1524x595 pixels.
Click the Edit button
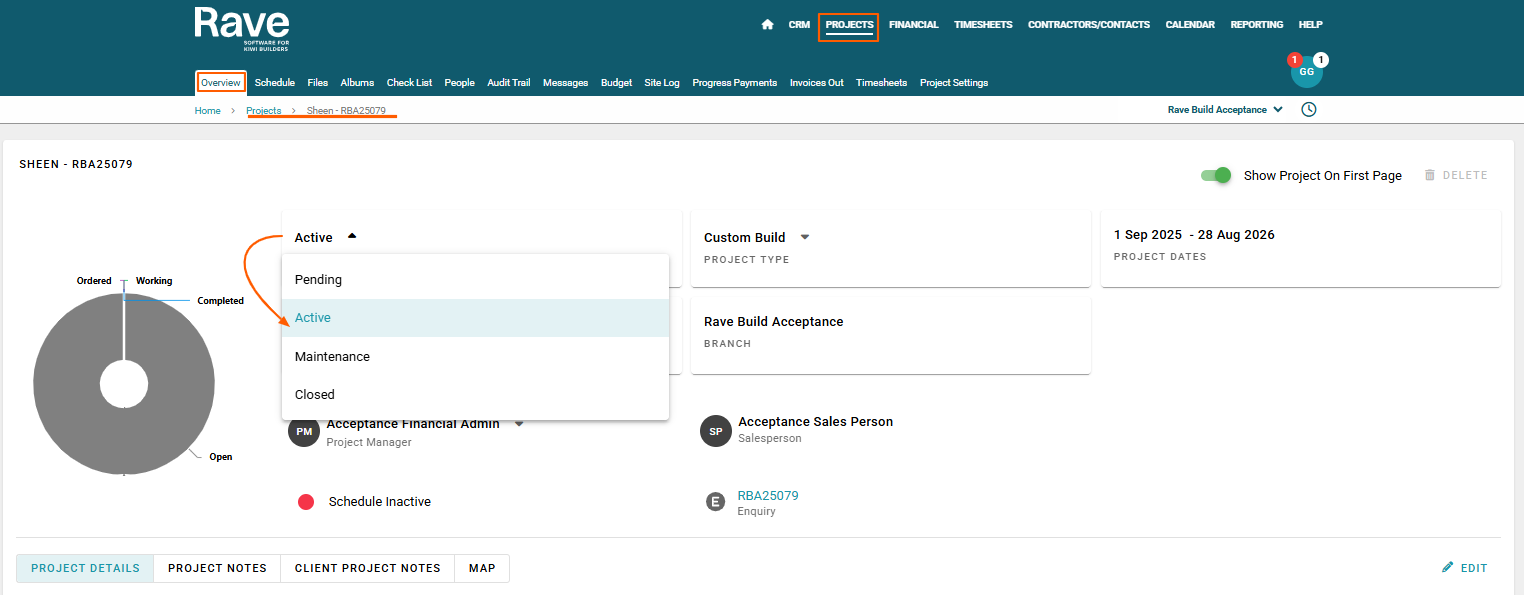[x=1464, y=568]
